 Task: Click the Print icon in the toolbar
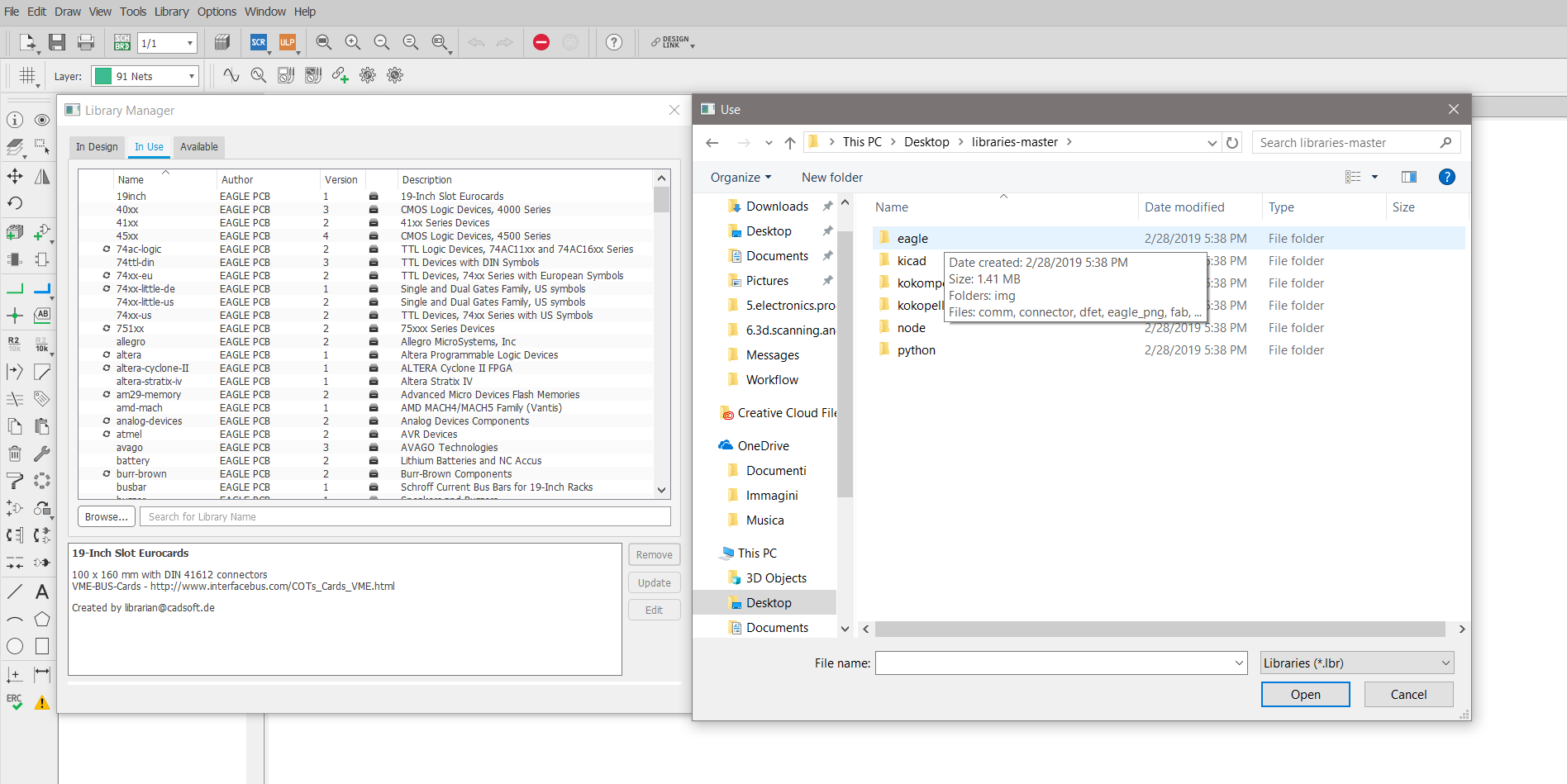(x=86, y=42)
